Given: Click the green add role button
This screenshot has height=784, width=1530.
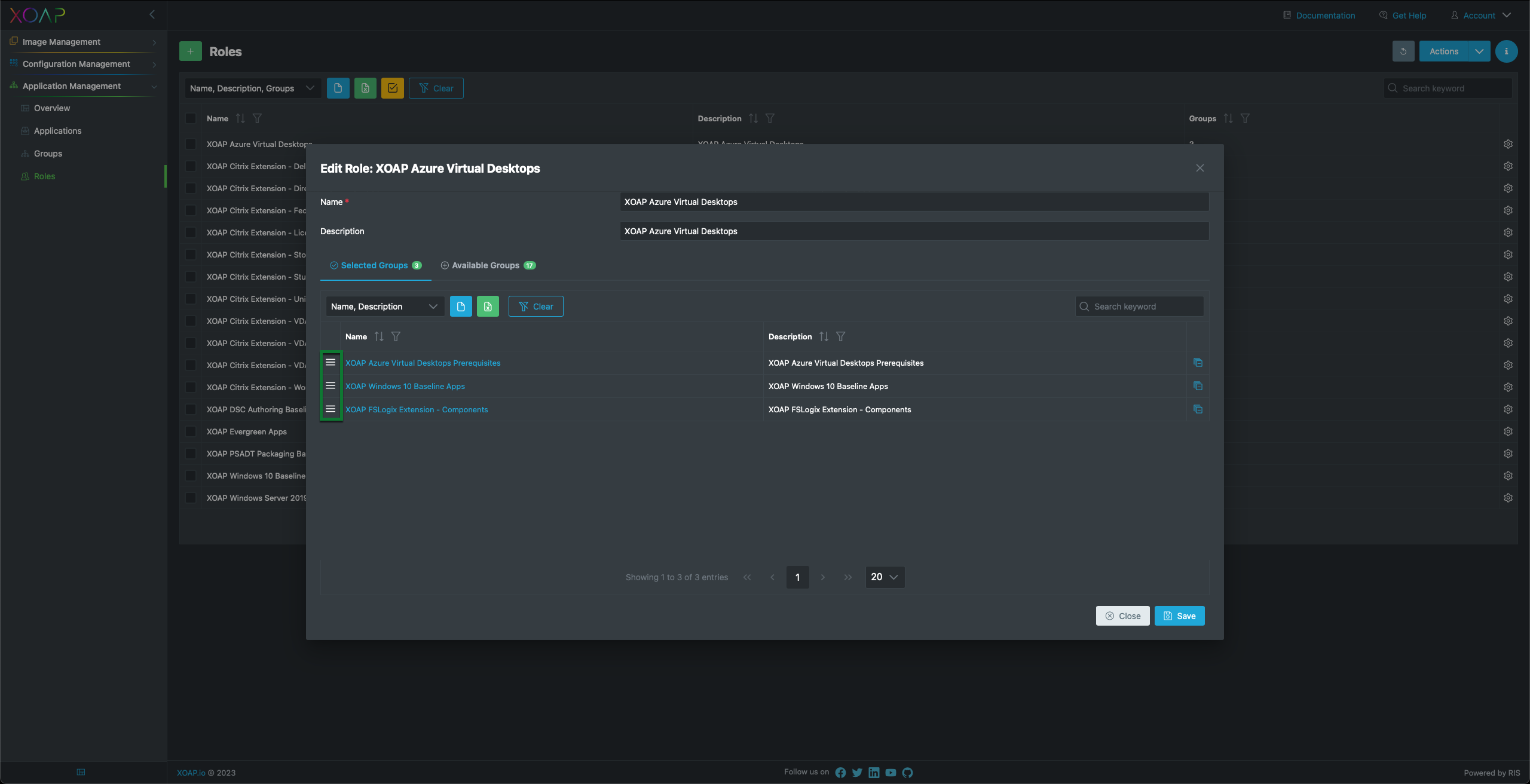Looking at the screenshot, I should (x=191, y=51).
